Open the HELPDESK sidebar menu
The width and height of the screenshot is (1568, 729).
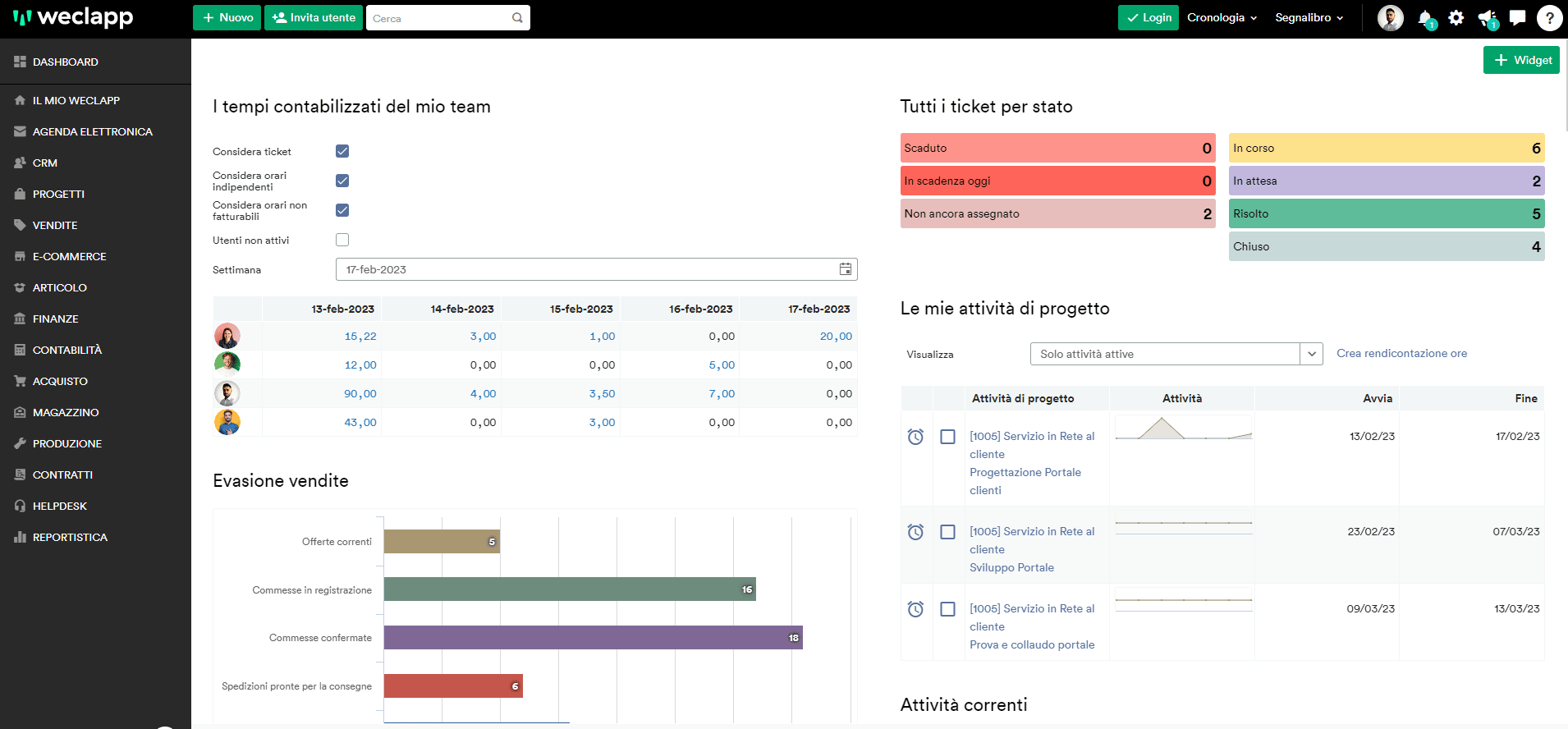(x=95, y=506)
